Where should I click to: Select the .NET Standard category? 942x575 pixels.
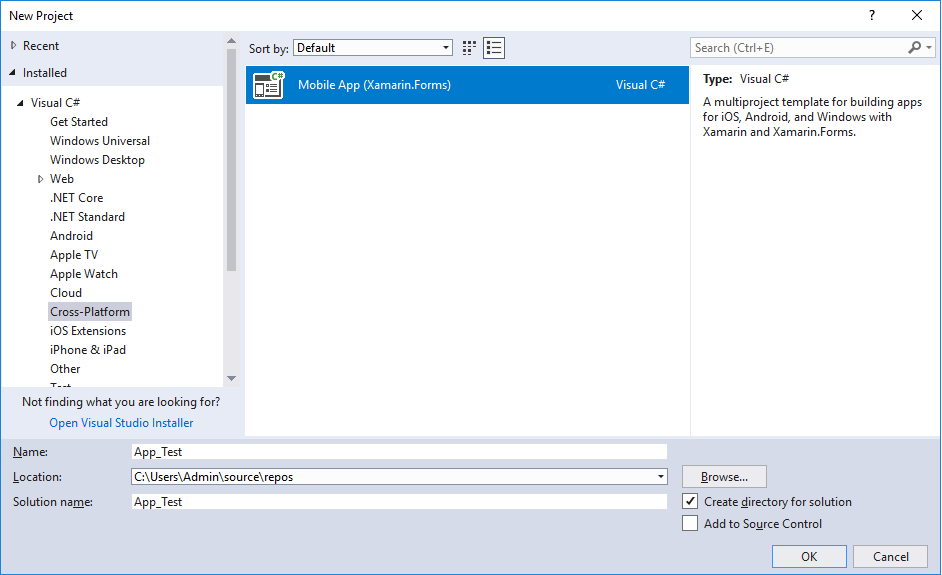tap(87, 217)
